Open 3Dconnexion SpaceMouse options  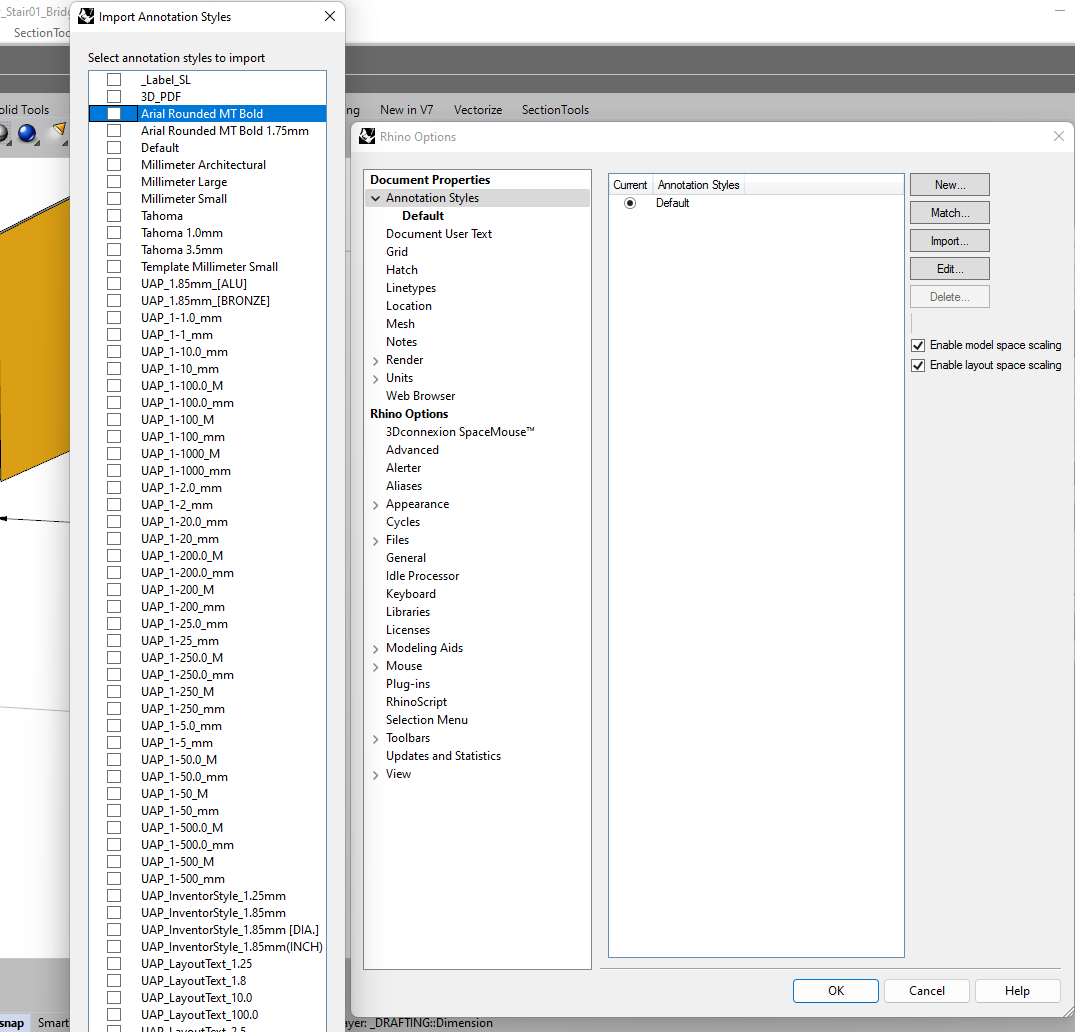(x=460, y=432)
